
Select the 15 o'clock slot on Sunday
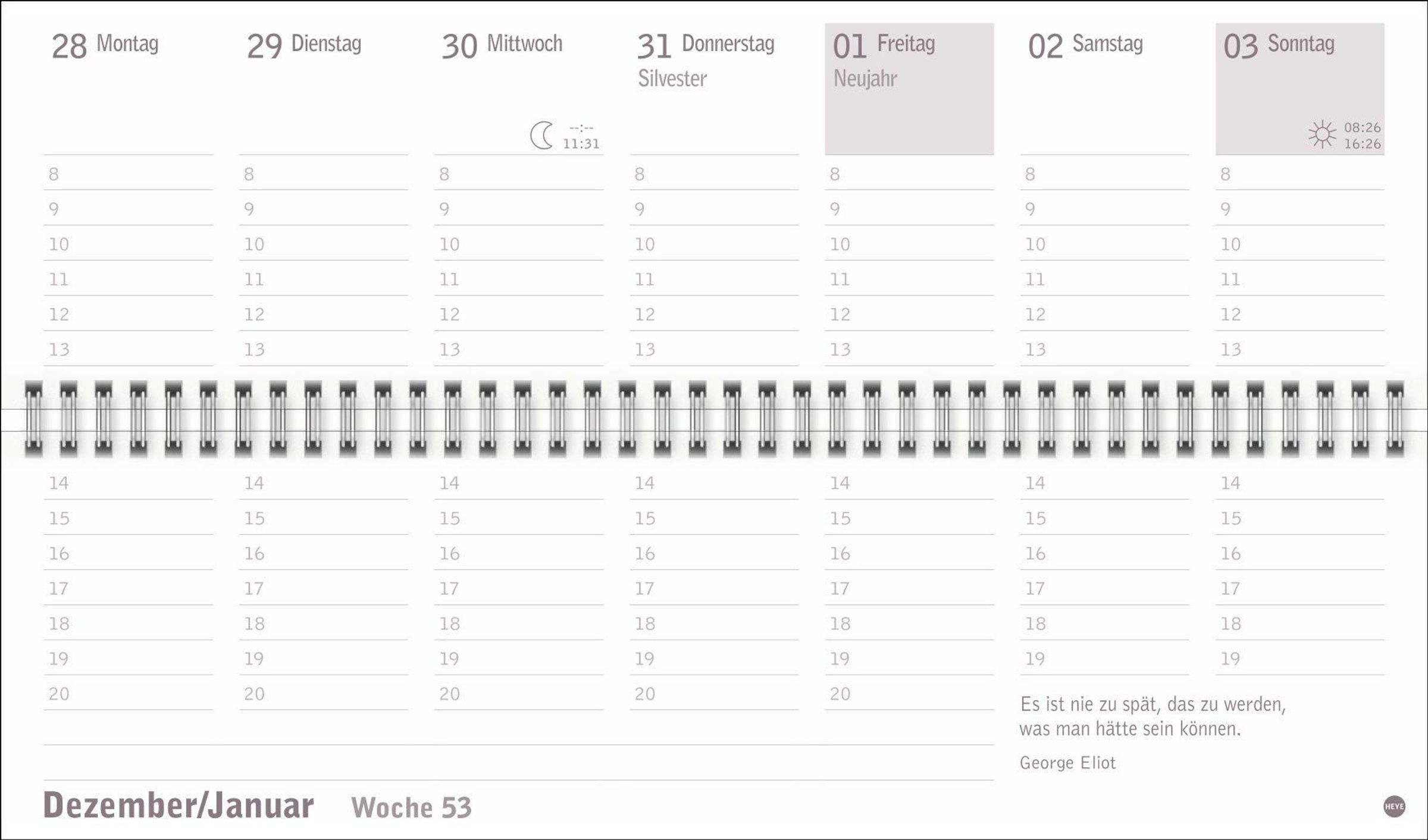[1300, 519]
